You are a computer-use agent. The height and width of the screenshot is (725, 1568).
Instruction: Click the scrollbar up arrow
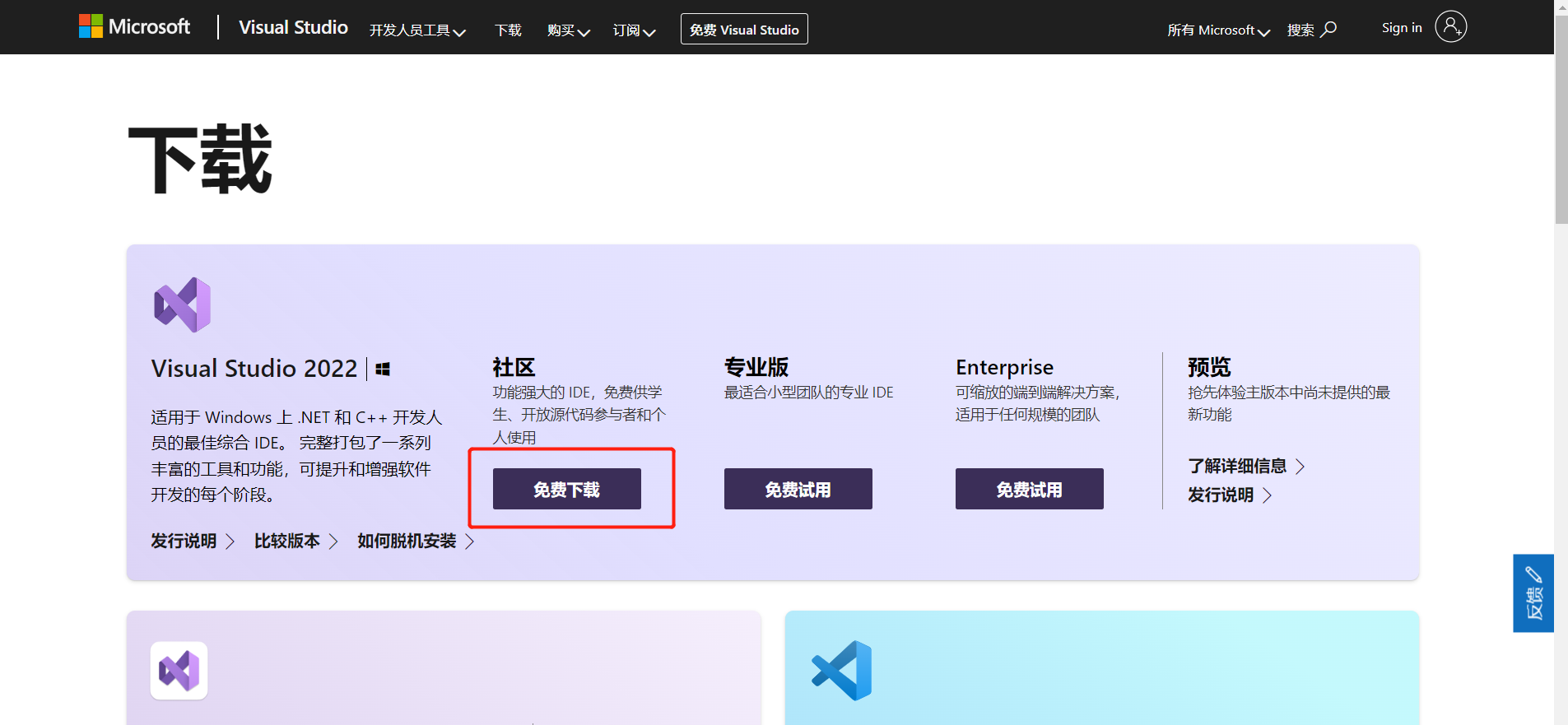click(1561, 7)
